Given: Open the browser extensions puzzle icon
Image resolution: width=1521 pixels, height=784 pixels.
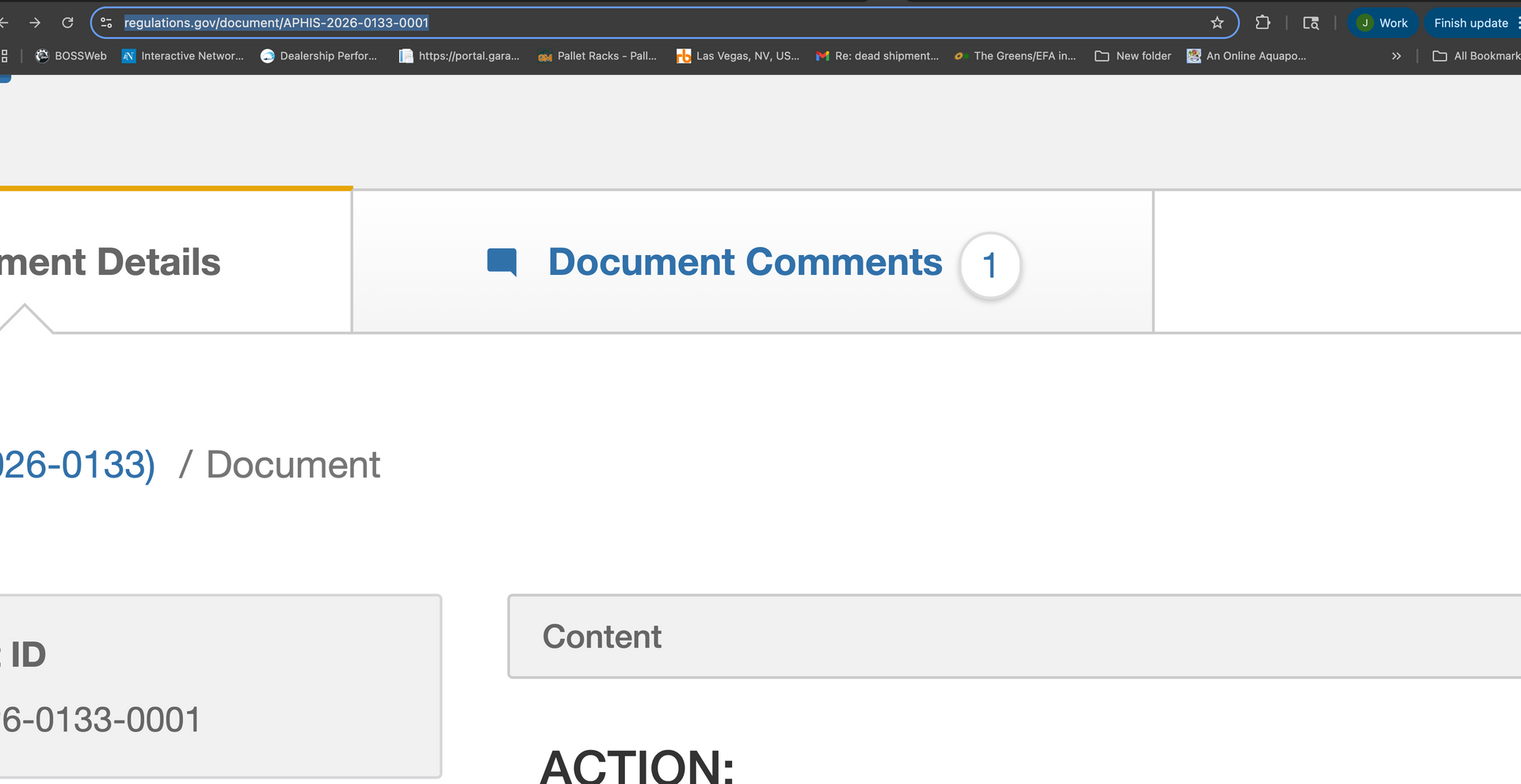Looking at the screenshot, I should tap(1263, 23).
